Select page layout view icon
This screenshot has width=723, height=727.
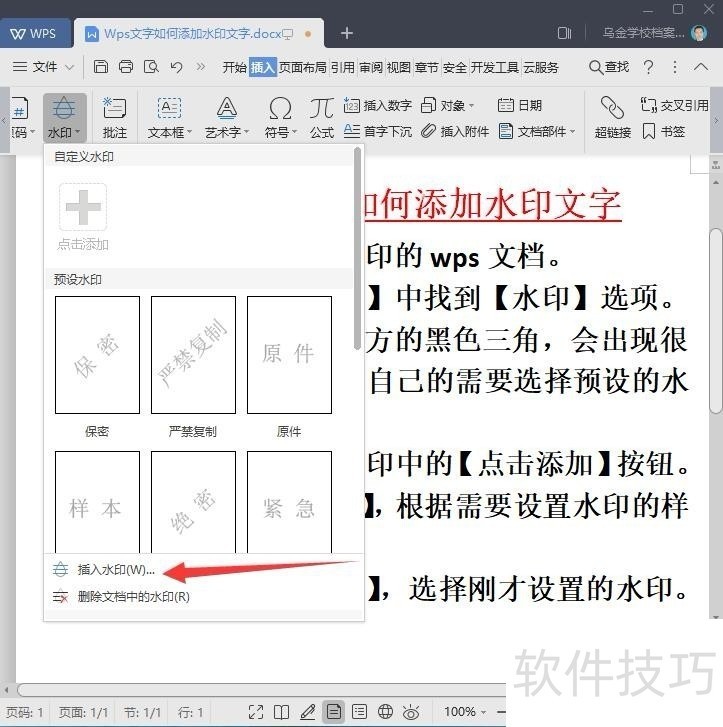333,712
